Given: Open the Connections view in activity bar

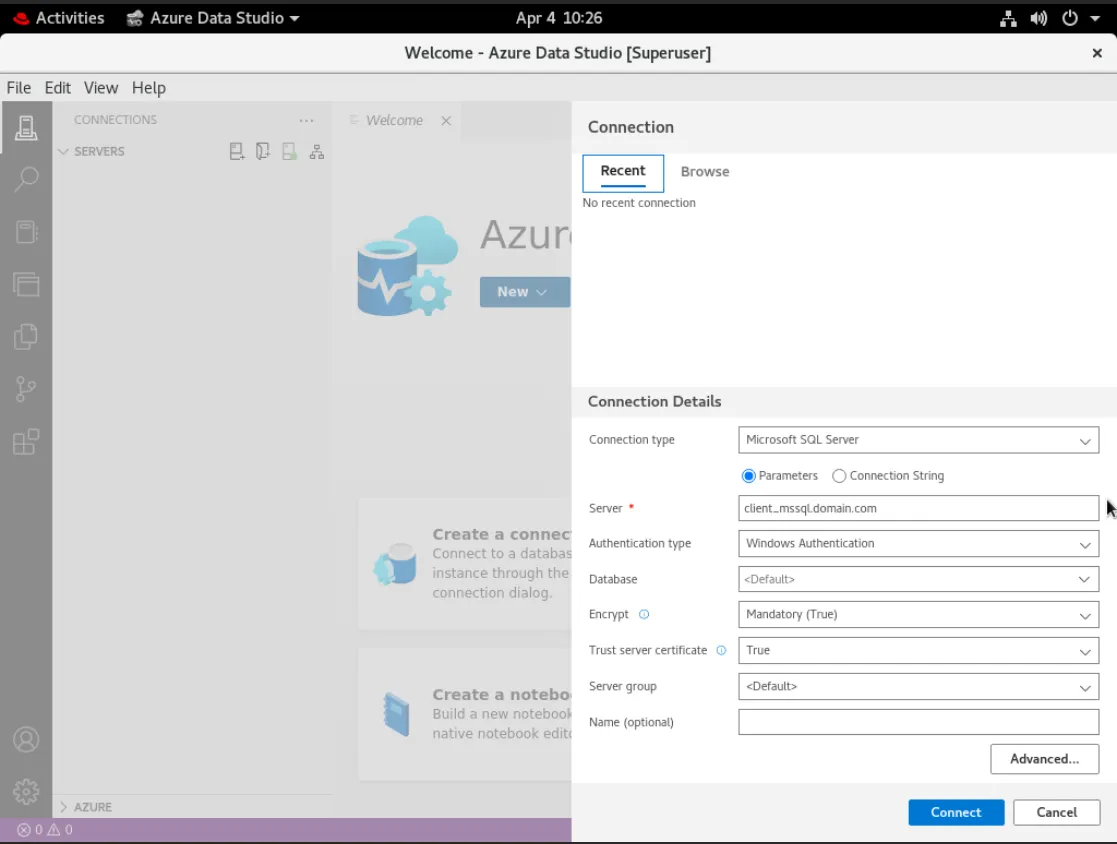Looking at the screenshot, I should (x=26, y=128).
